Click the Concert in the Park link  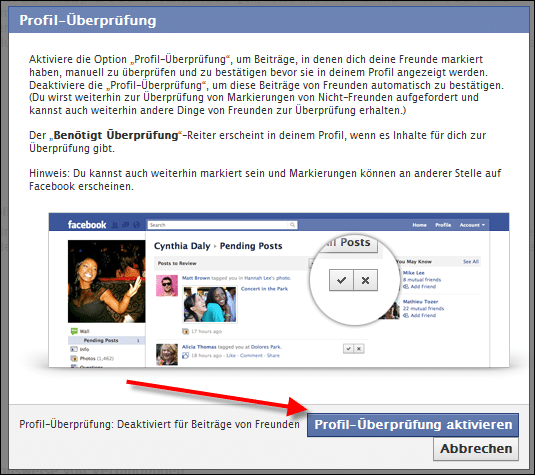point(264,289)
